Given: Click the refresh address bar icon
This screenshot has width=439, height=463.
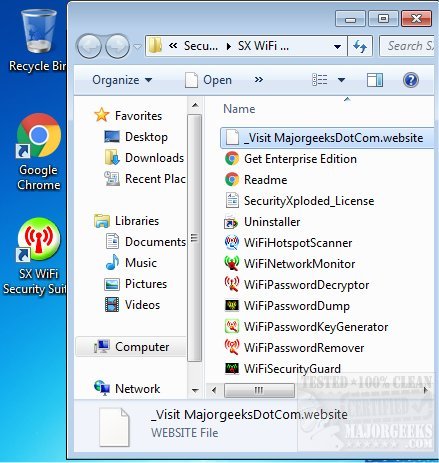Looking at the screenshot, I should 360,46.
